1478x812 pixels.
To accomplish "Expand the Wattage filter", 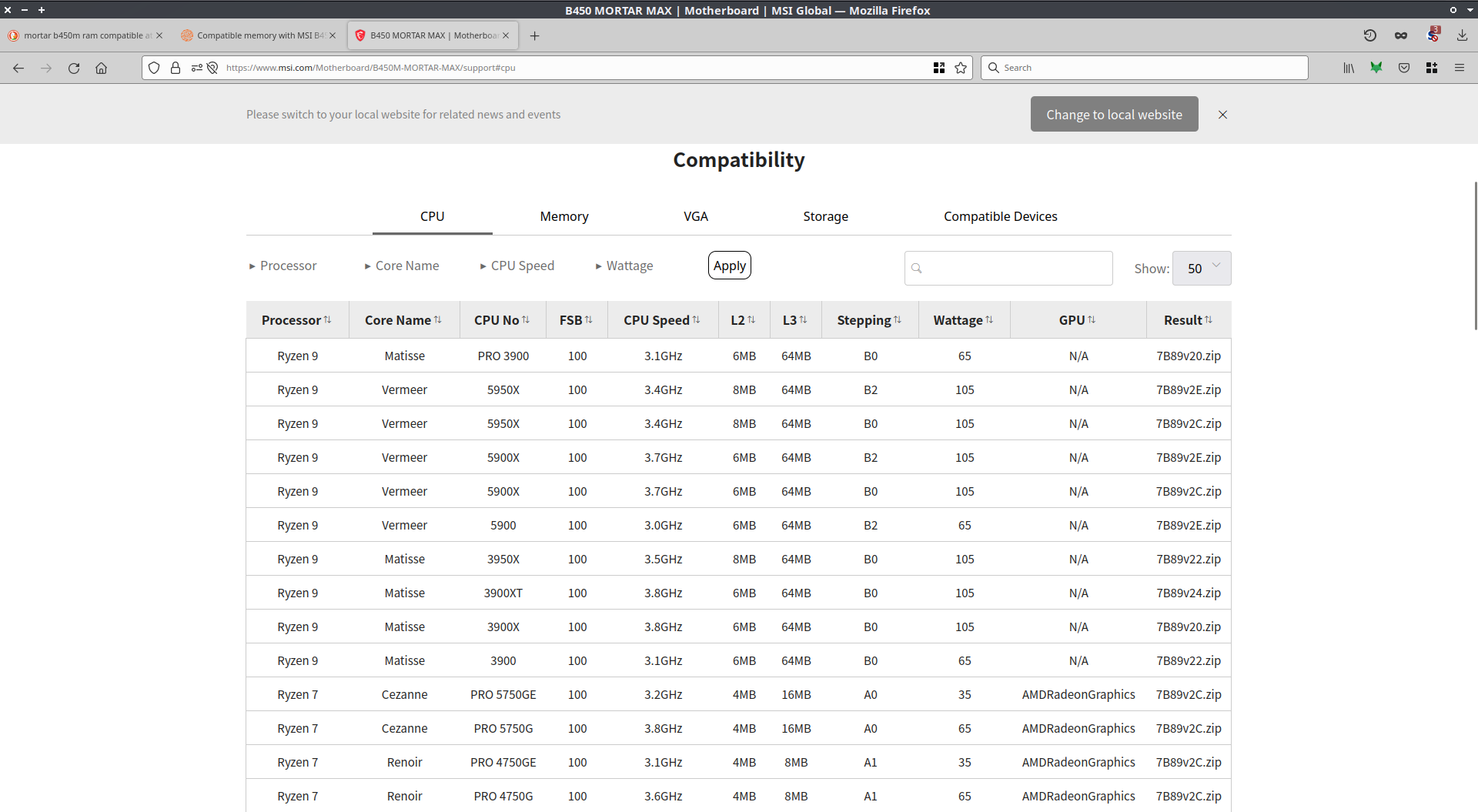I will coord(624,266).
